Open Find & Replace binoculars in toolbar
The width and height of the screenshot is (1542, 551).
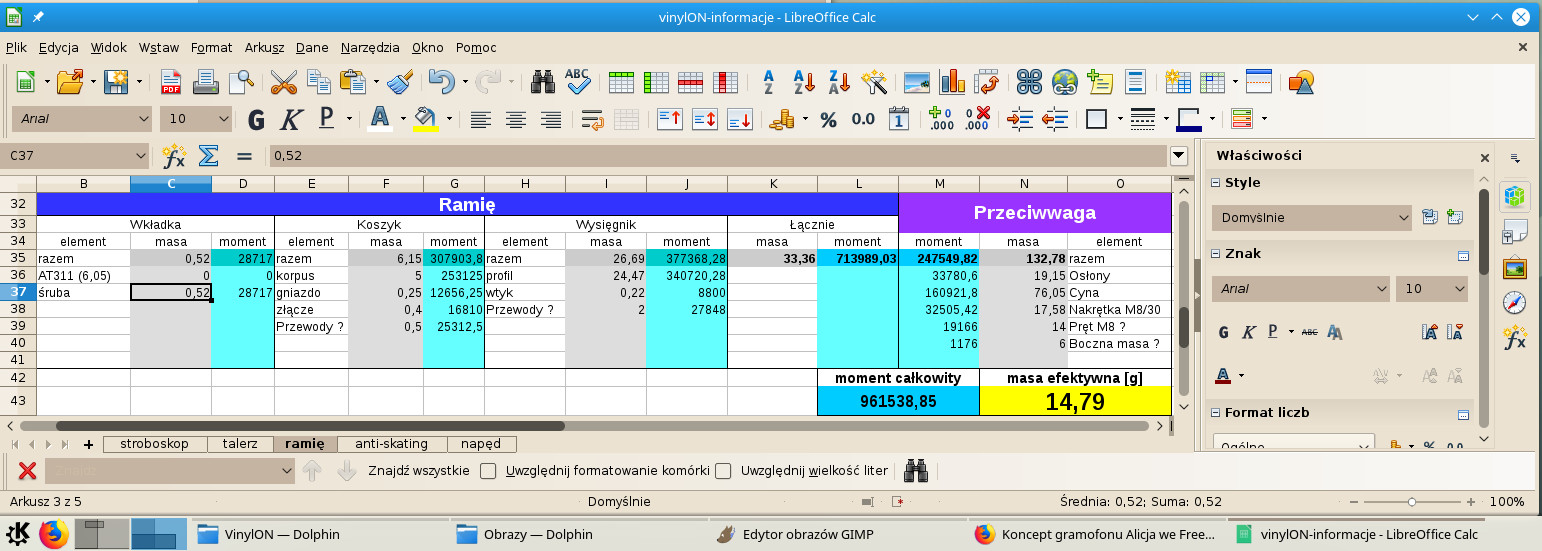pyautogui.click(x=543, y=82)
